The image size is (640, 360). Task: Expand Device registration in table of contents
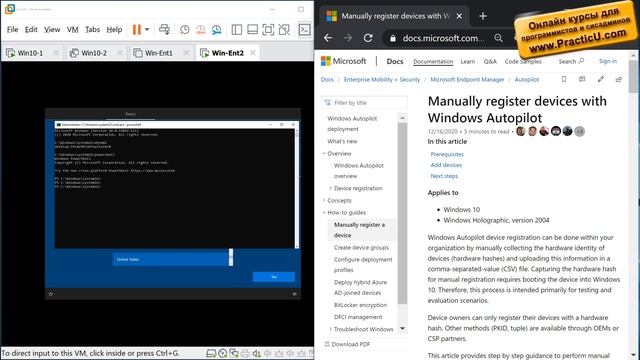coord(331,188)
